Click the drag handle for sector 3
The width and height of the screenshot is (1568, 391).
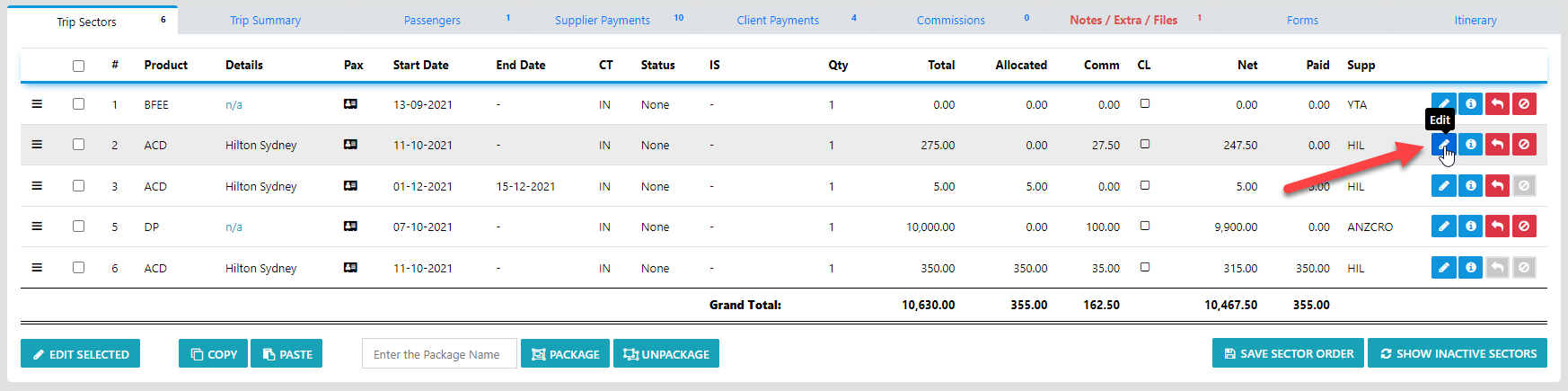(x=37, y=186)
